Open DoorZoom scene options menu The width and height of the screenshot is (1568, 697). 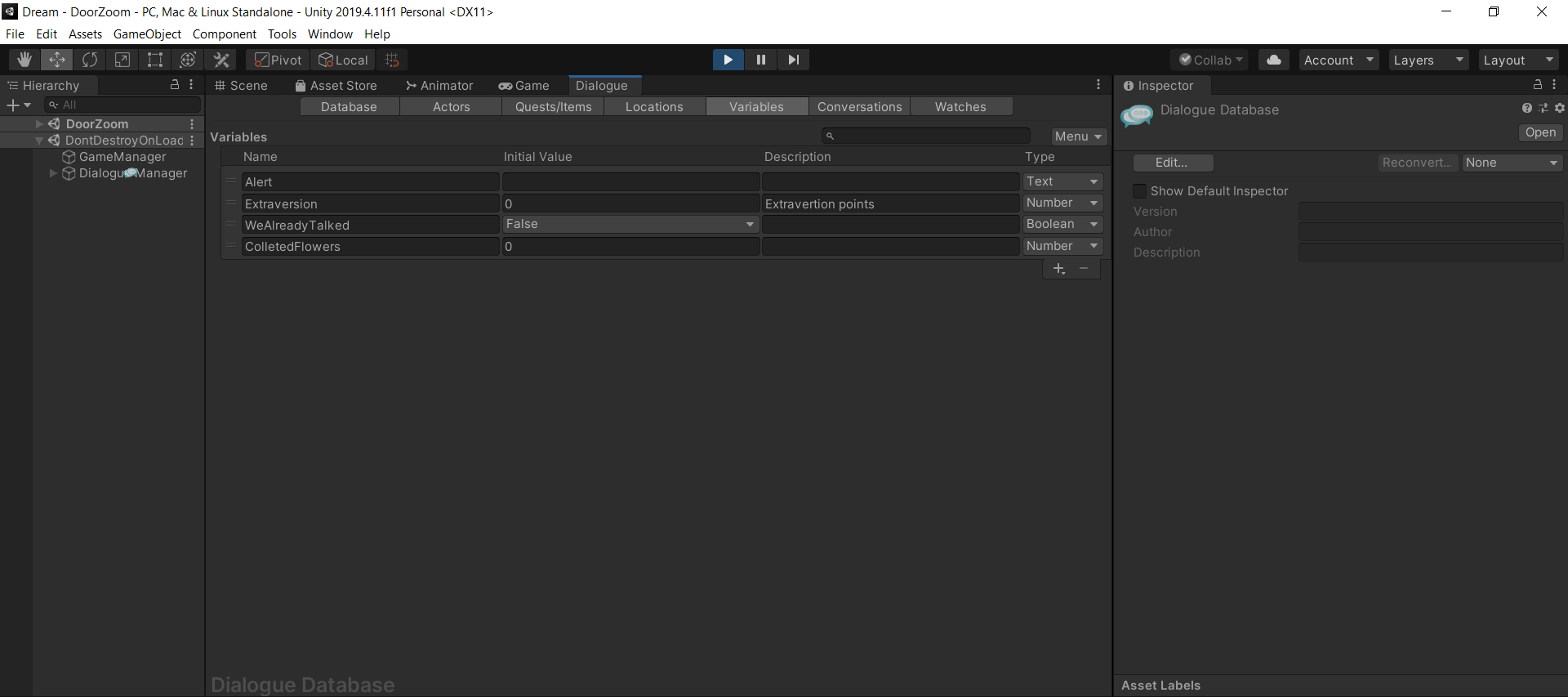(x=192, y=124)
